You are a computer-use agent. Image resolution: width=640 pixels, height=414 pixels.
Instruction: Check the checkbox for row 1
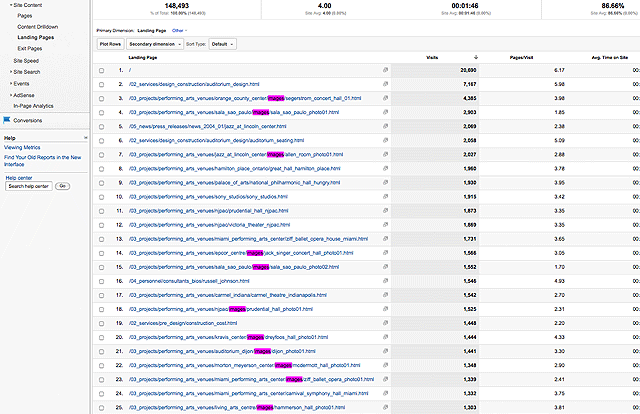pyautogui.click(x=103, y=70)
